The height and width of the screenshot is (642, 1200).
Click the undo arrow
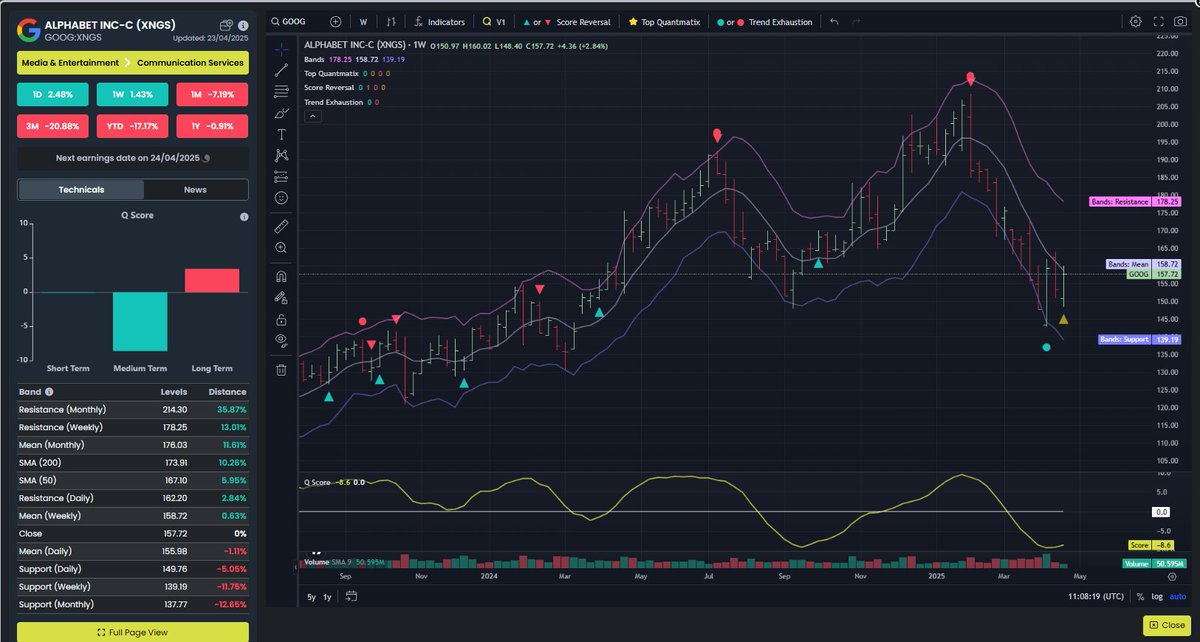pos(834,21)
